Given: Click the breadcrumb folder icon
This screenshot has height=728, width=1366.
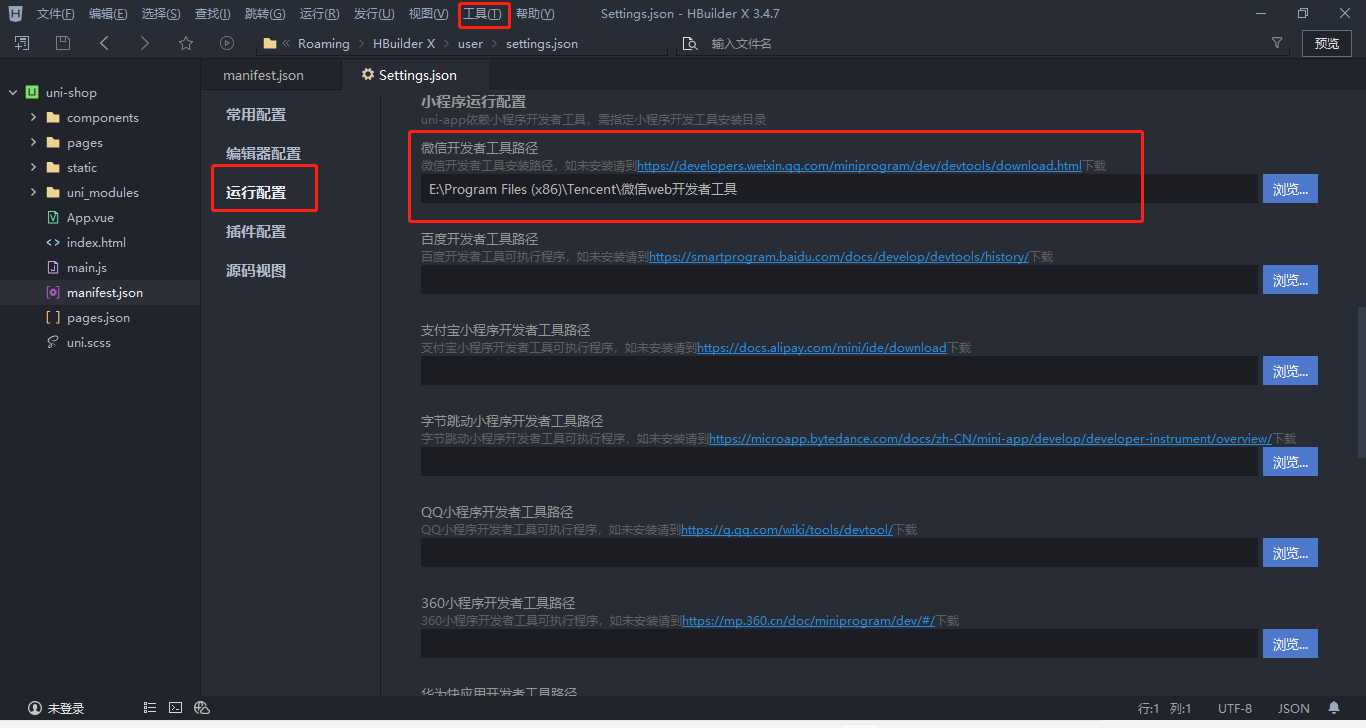Looking at the screenshot, I should 270,43.
